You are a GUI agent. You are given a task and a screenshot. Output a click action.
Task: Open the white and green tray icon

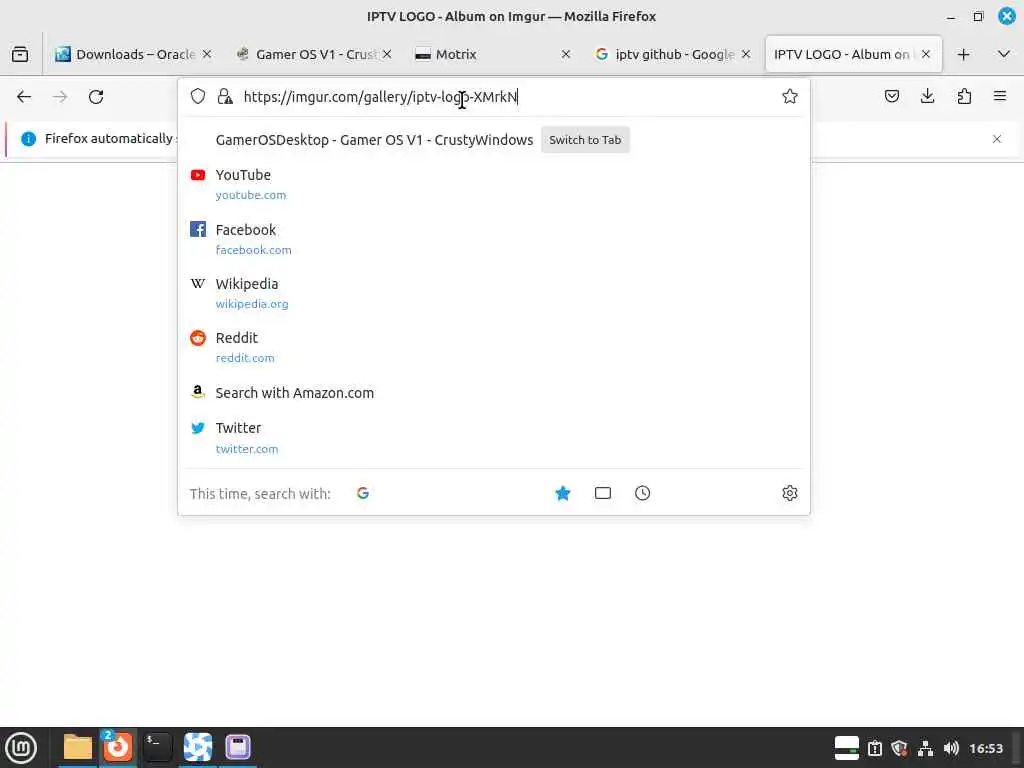click(846, 748)
